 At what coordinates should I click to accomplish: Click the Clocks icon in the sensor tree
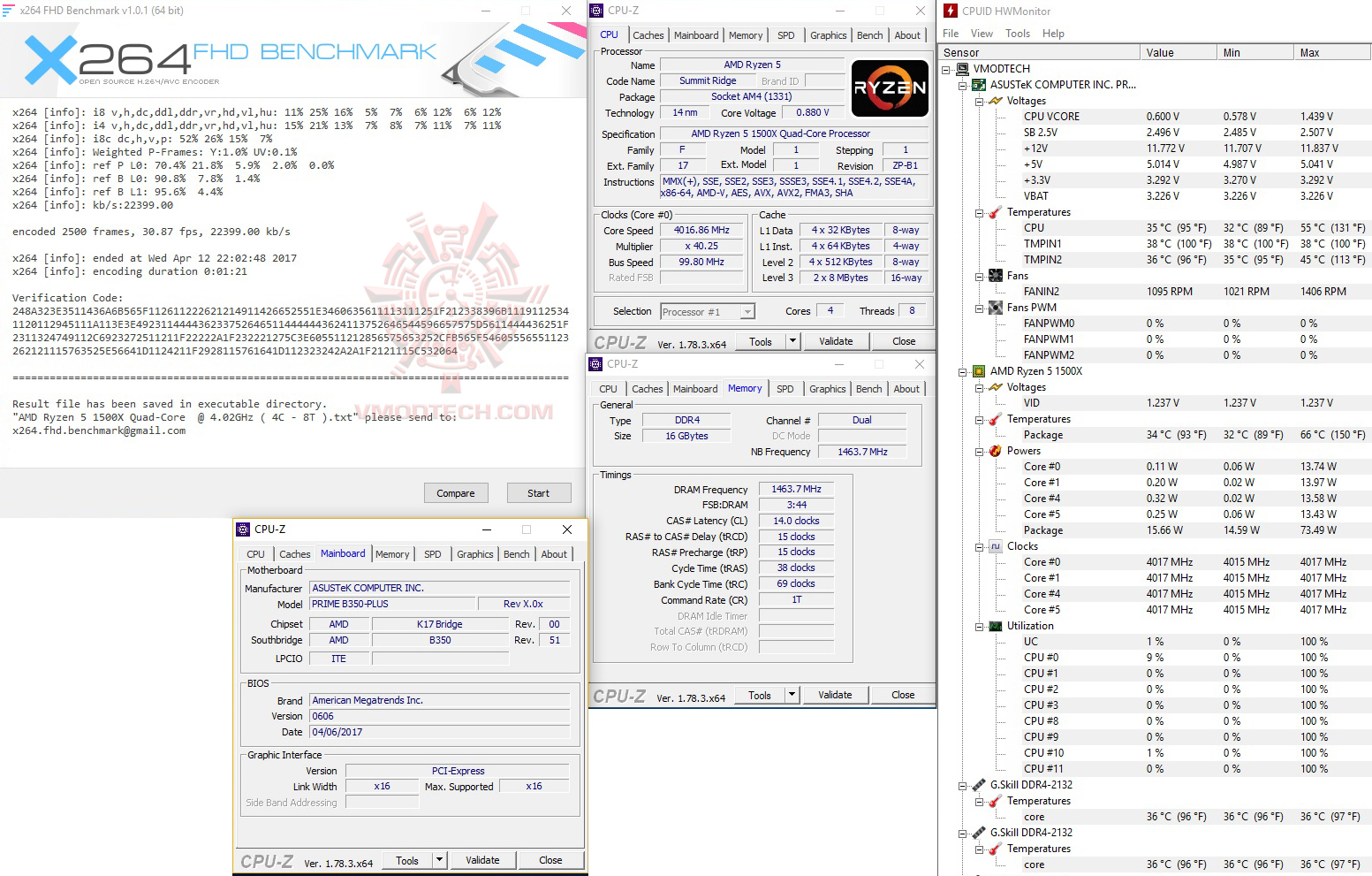click(x=996, y=545)
